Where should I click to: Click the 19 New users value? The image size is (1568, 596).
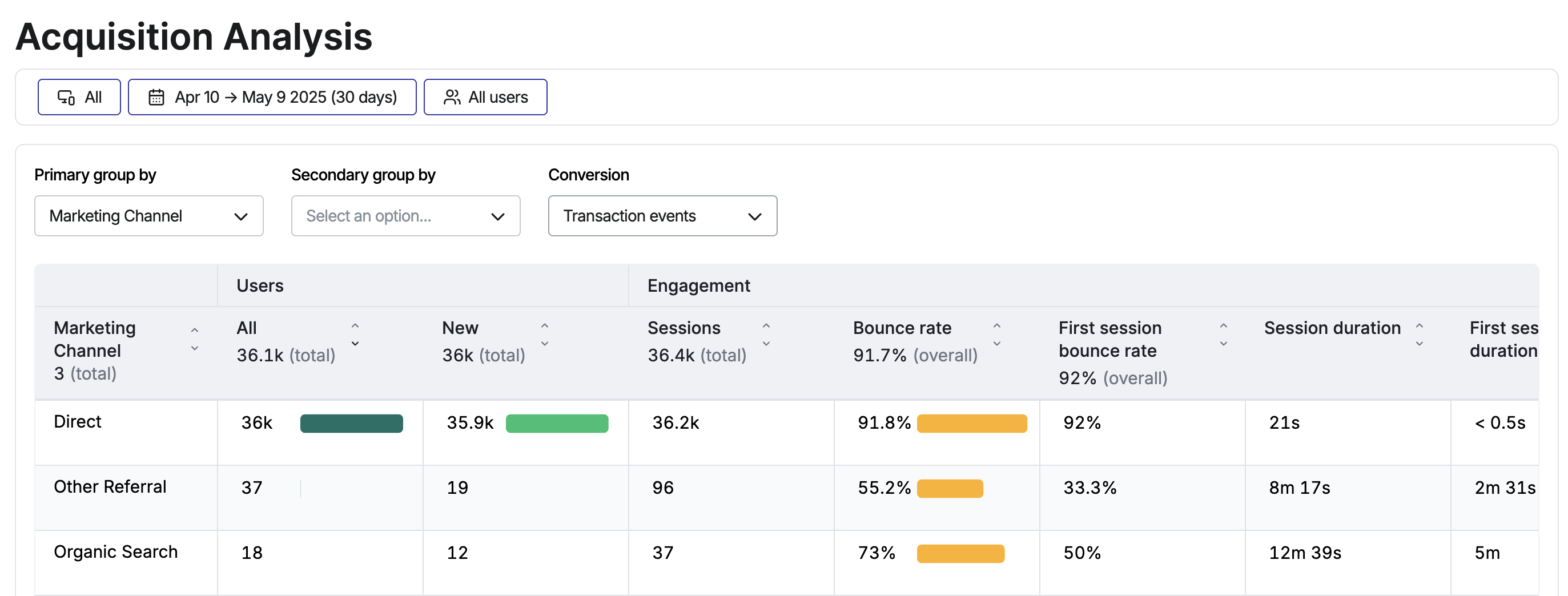[x=458, y=488]
